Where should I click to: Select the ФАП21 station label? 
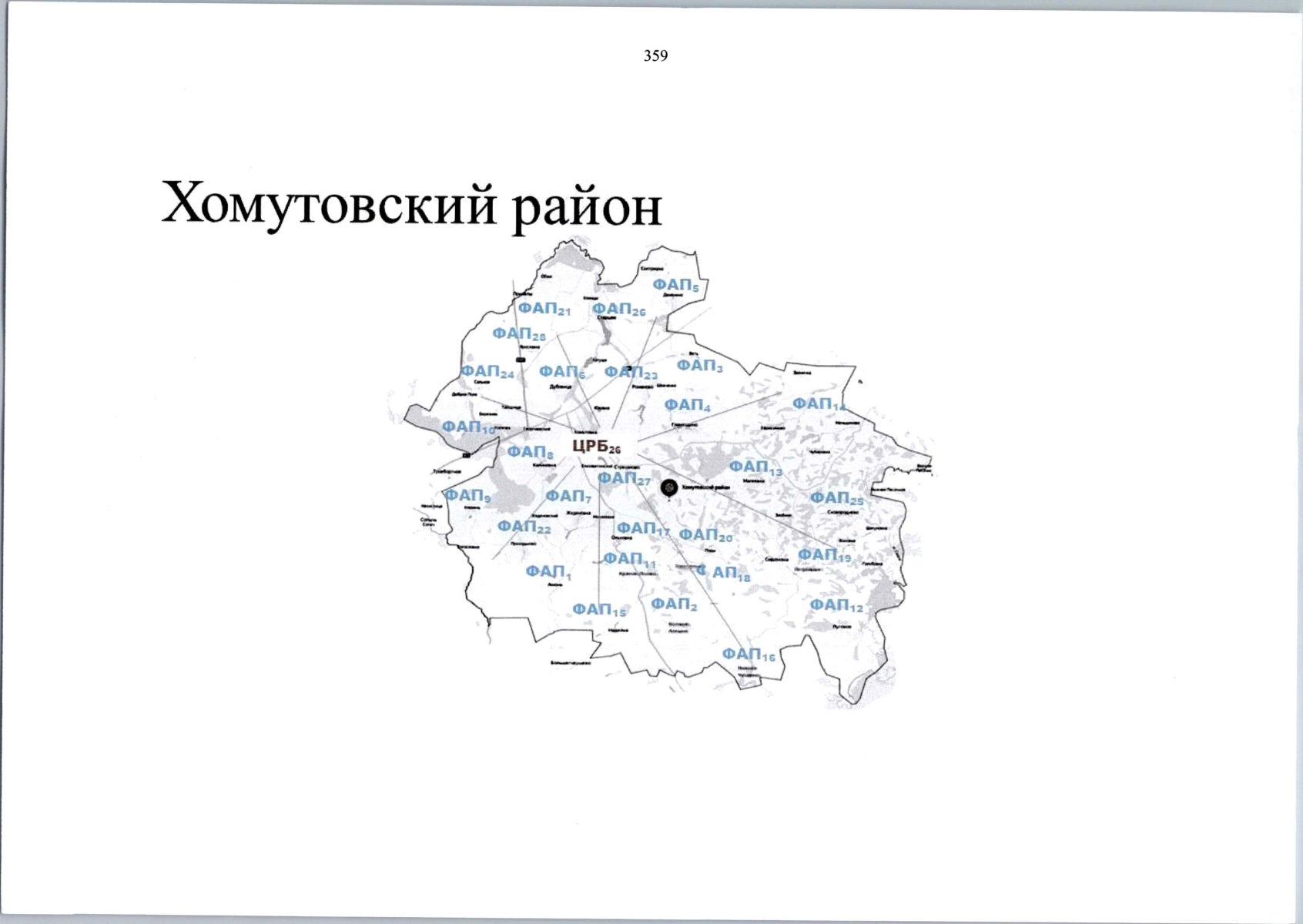point(544,310)
